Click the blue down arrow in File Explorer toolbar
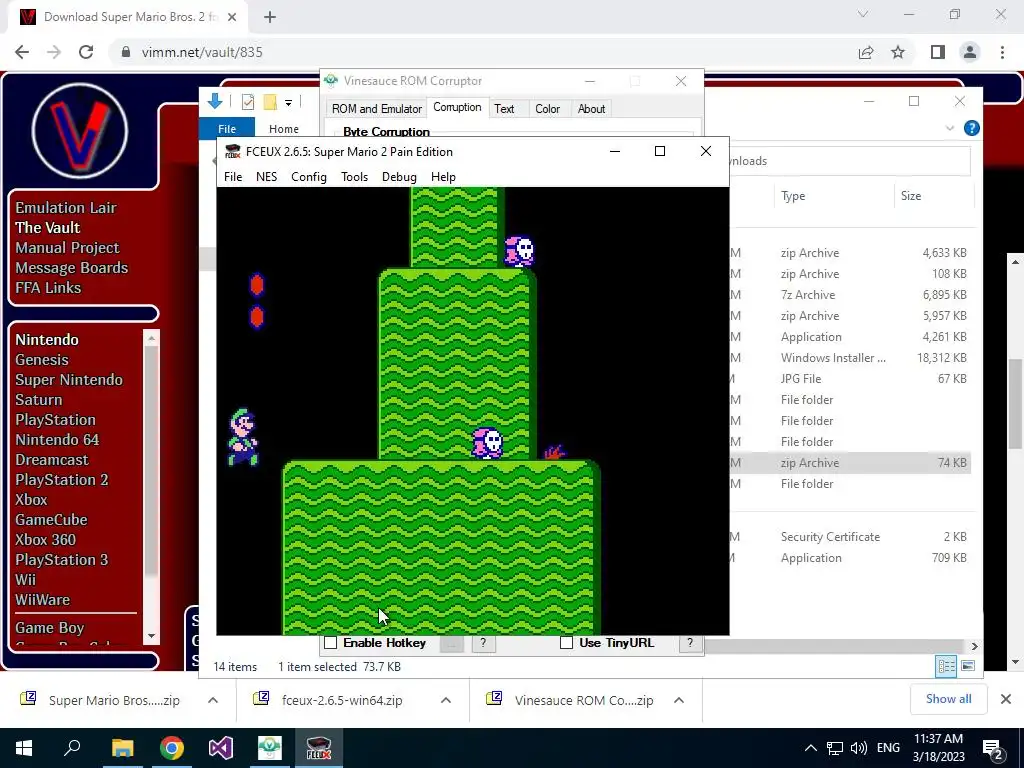 [x=215, y=101]
